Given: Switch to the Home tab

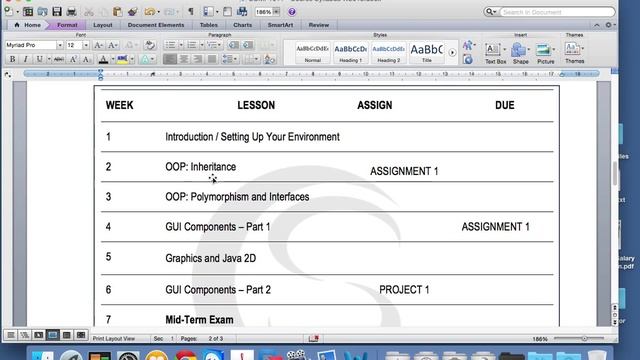Looking at the screenshot, I should click(28, 25).
